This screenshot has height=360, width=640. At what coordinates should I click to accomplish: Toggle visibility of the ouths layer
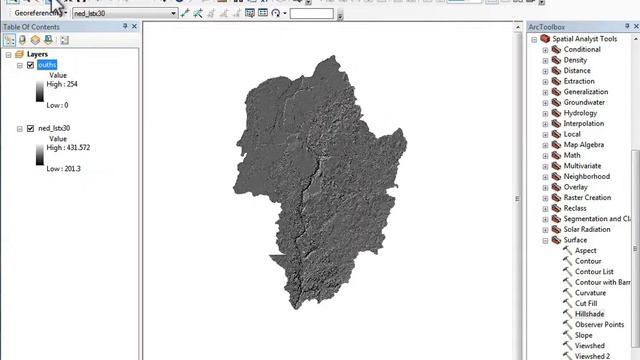[30, 65]
